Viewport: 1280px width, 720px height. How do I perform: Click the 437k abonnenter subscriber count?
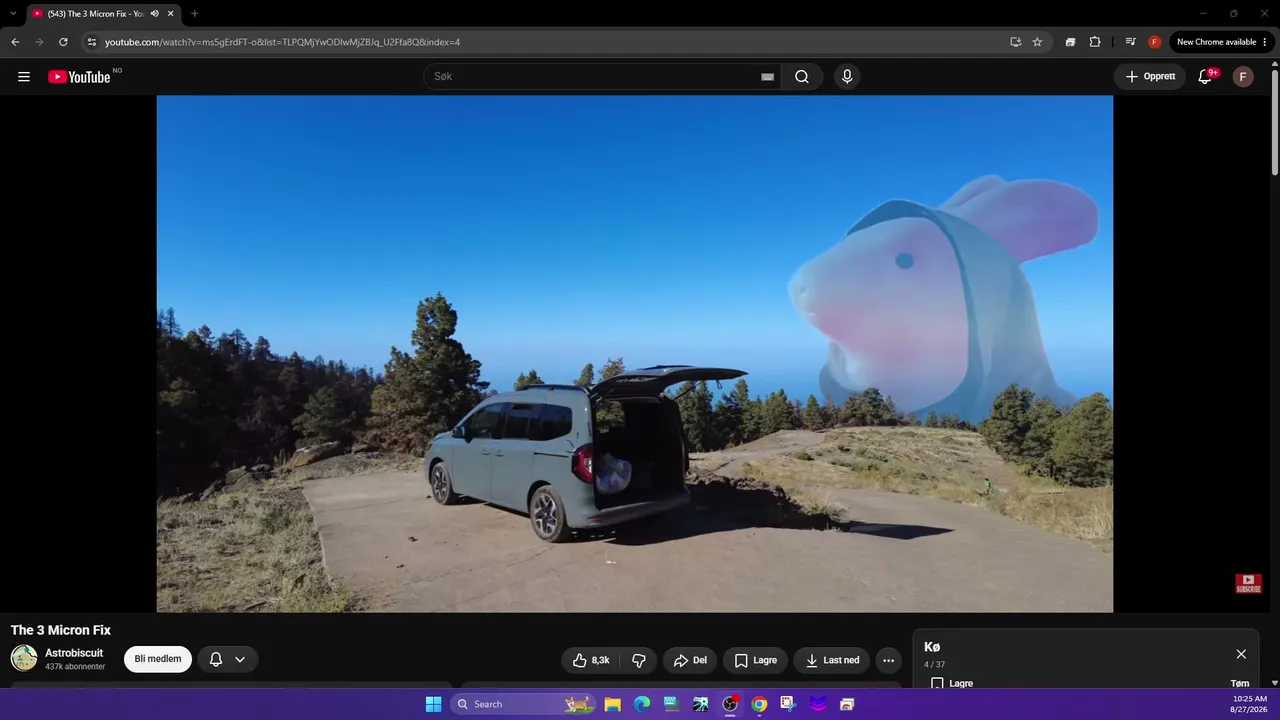pyautogui.click(x=75, y=667)
